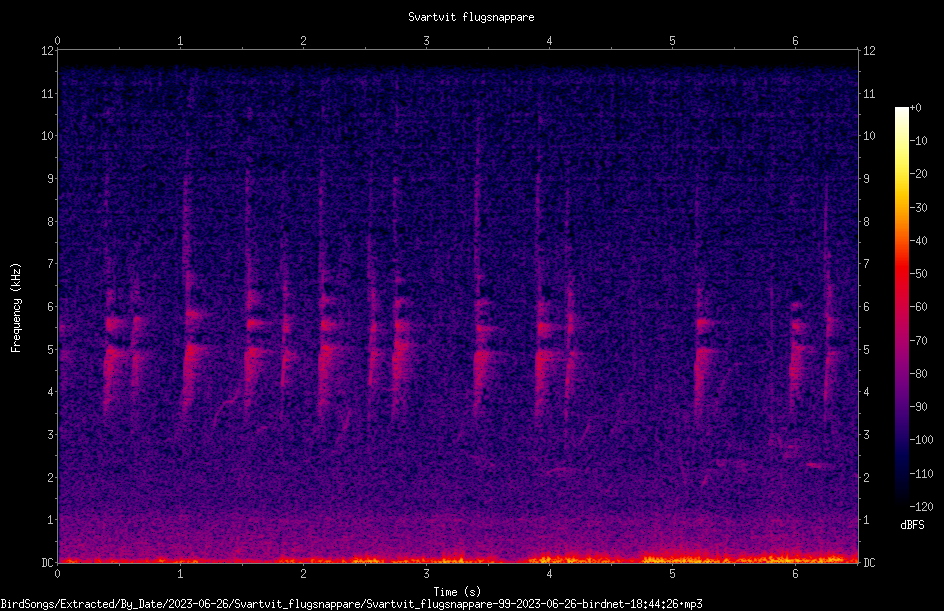Click the "+0" color scale label
This screenshot has height=611, width=944.
(x=915, y=108)
